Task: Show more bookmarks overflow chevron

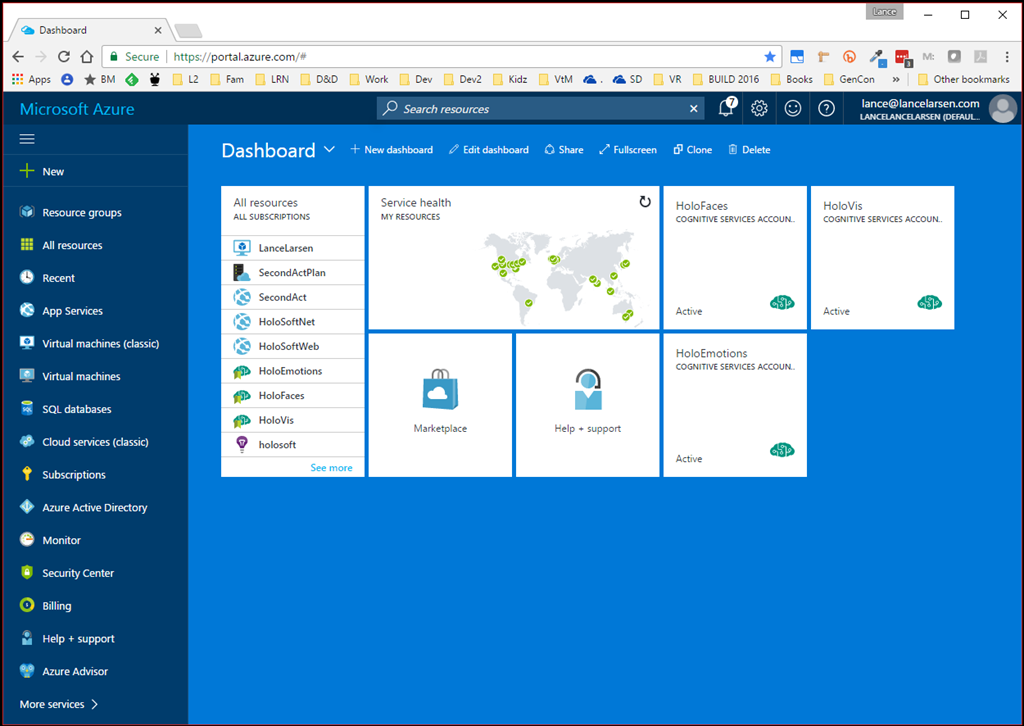Action: tap(895, 79)
